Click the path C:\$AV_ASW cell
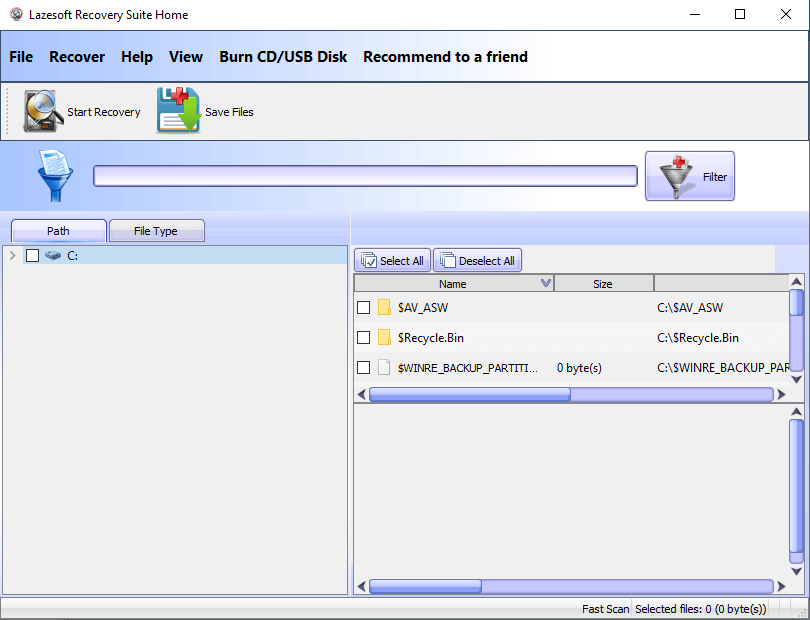The image size is (810, 620). [x=690, y=308]
